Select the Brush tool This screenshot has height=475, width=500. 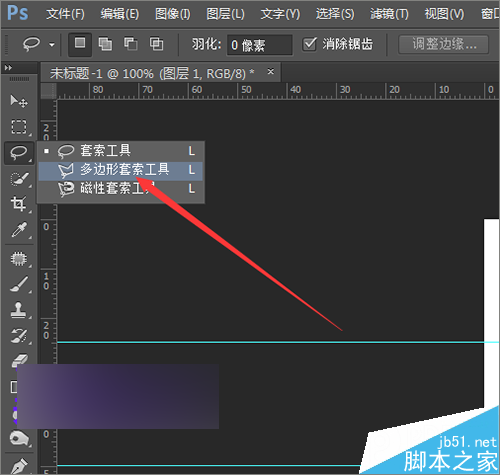click(x=19, y=284)
